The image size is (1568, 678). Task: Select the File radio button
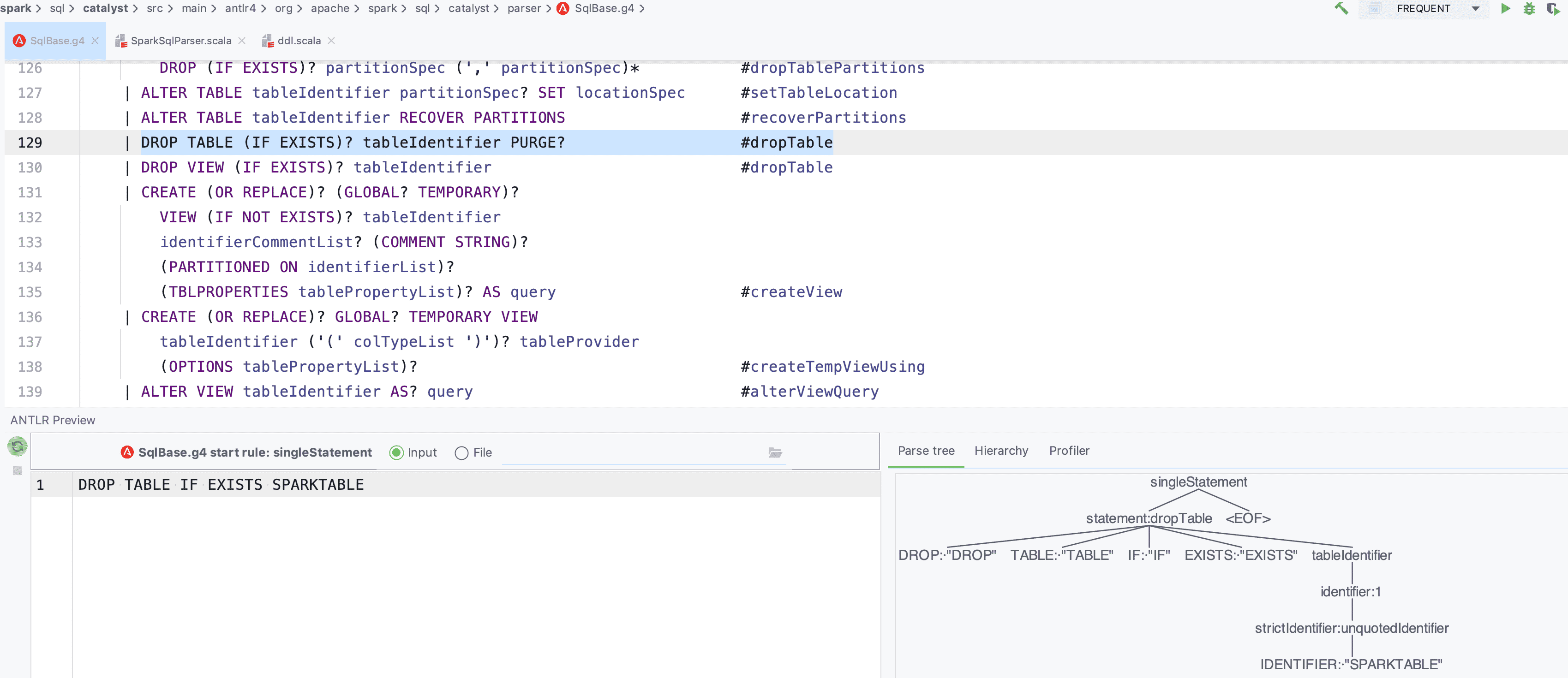click(461, 453)
